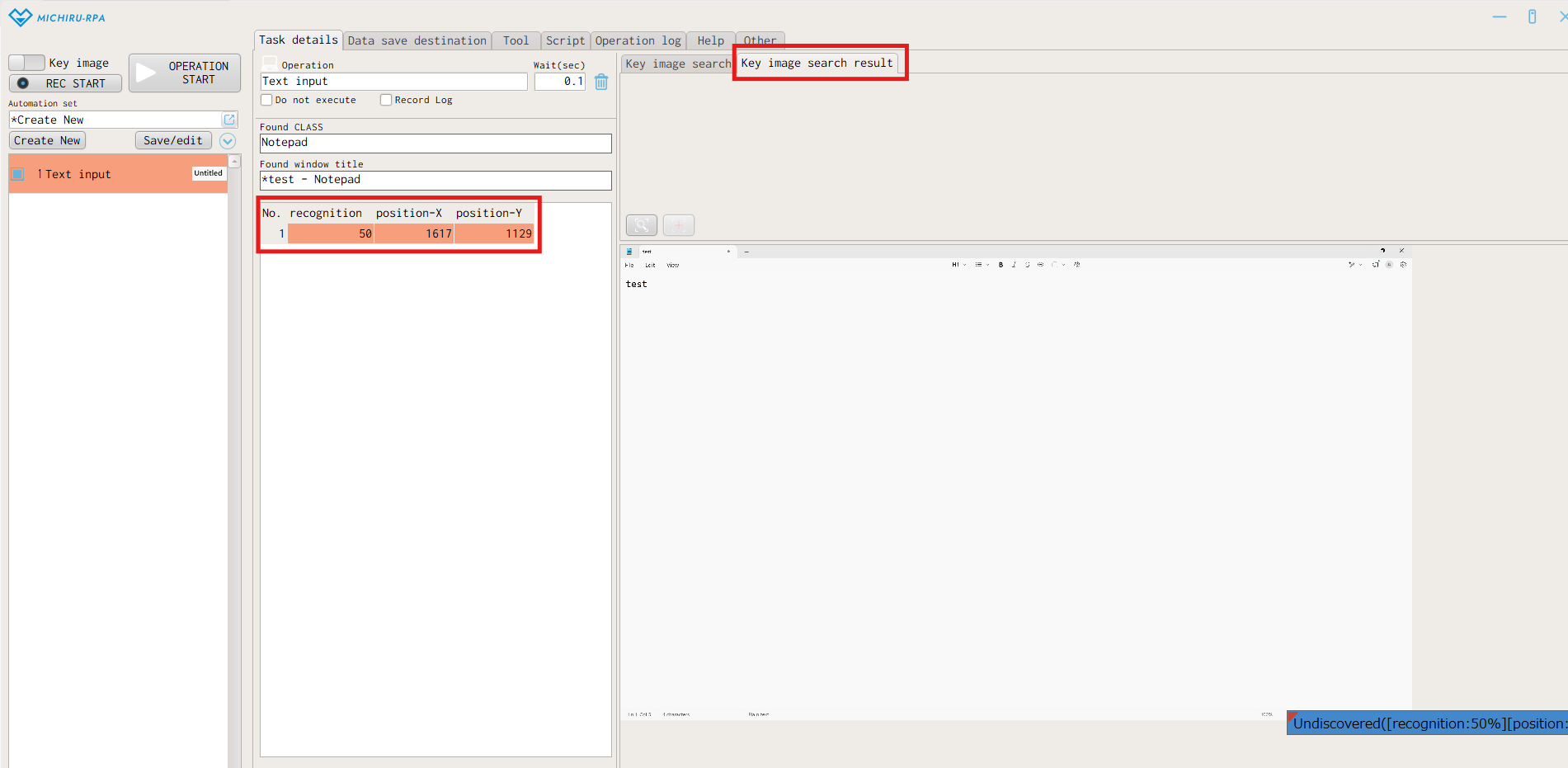Toggle the Key image switch
This screenshot has height=768, width=1568.
coord(26,63)
